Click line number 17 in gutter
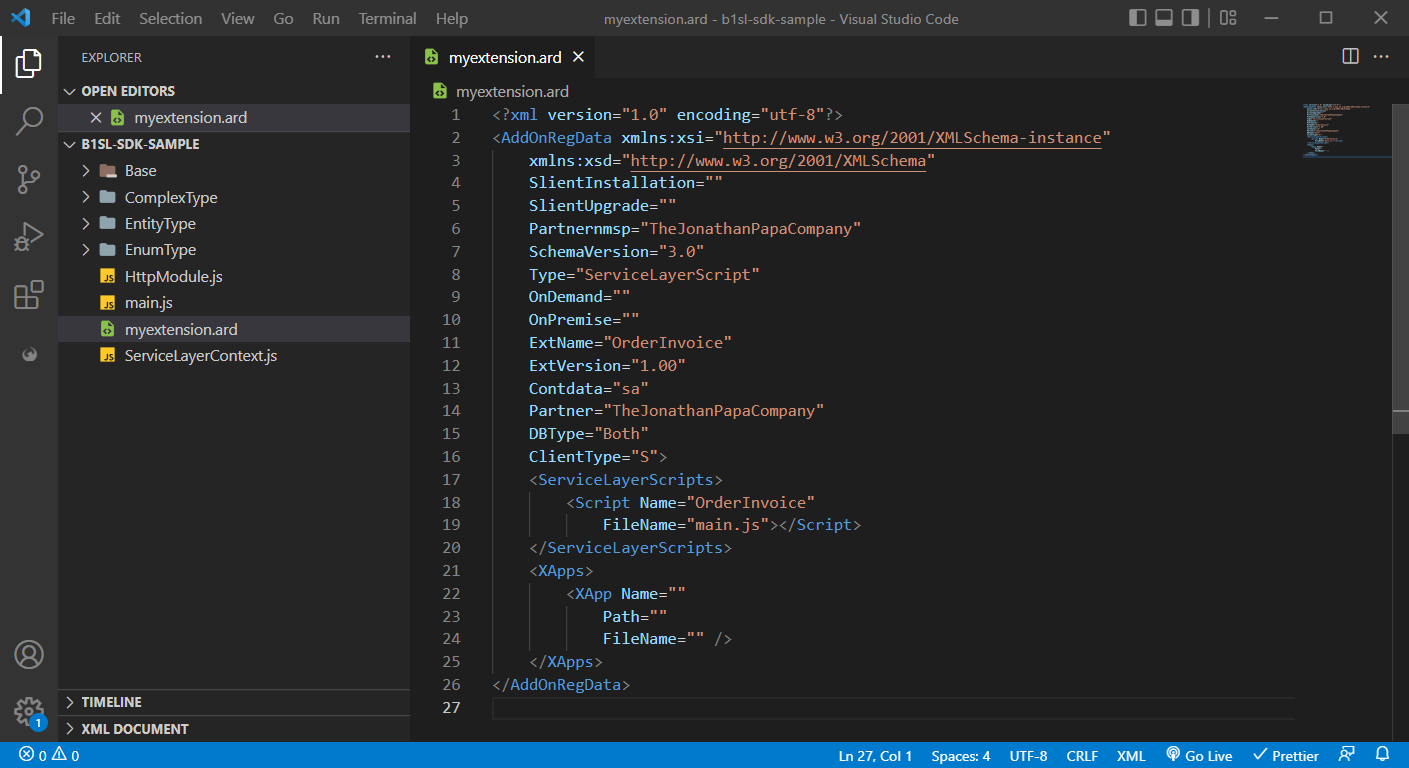 pyautogui.click(x=450, y=479)
